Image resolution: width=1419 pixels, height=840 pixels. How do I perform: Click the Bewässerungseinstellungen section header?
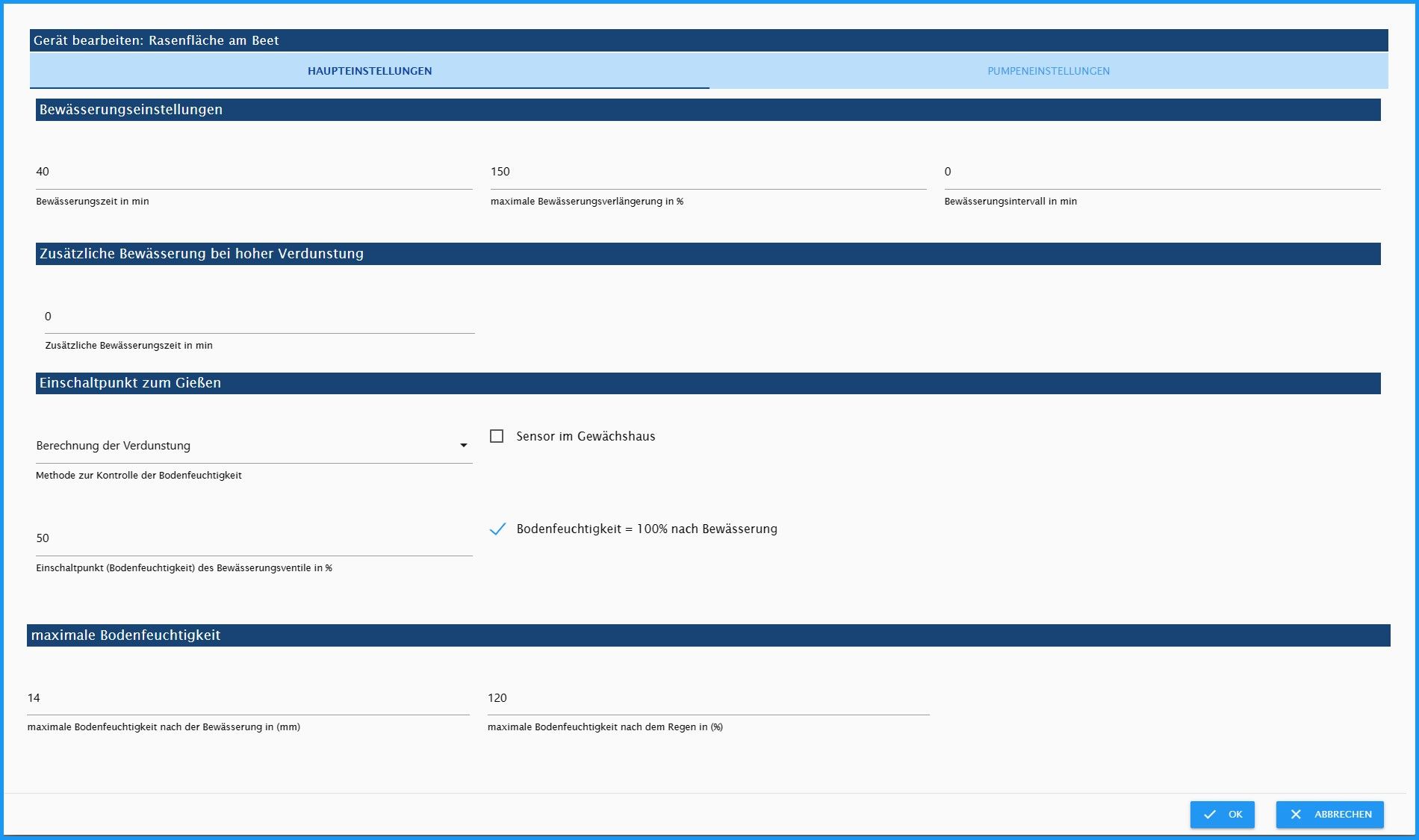coord(708,110)
